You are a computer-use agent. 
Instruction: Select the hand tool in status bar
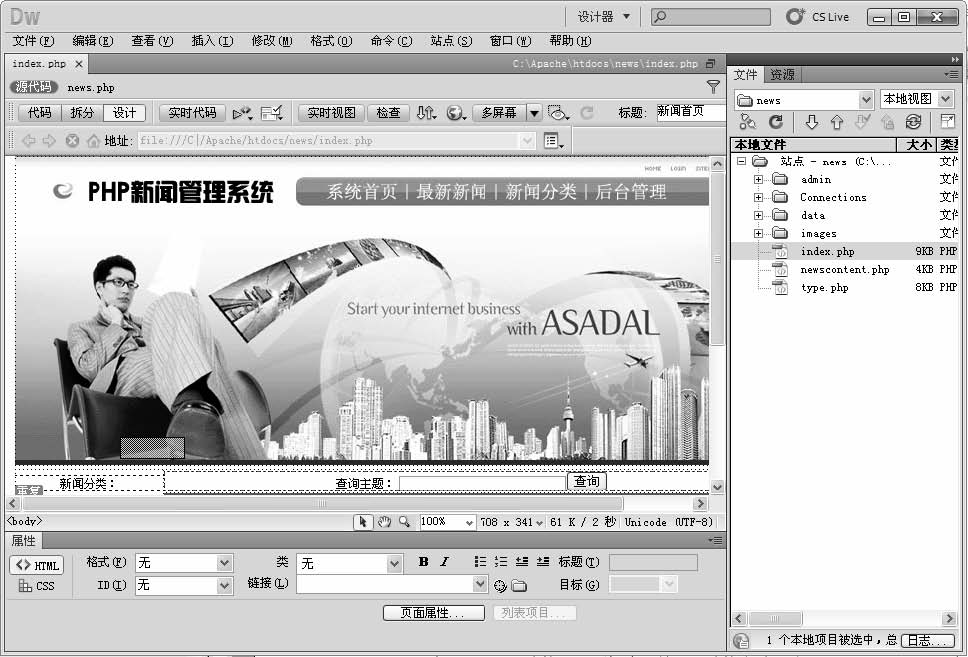click(384, 522)
